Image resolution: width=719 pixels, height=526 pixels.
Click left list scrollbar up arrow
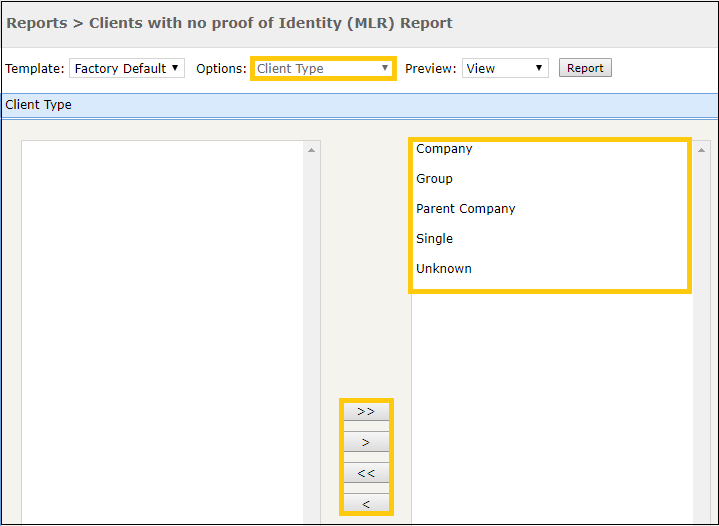pyautogui.click(x=311, y=150)
